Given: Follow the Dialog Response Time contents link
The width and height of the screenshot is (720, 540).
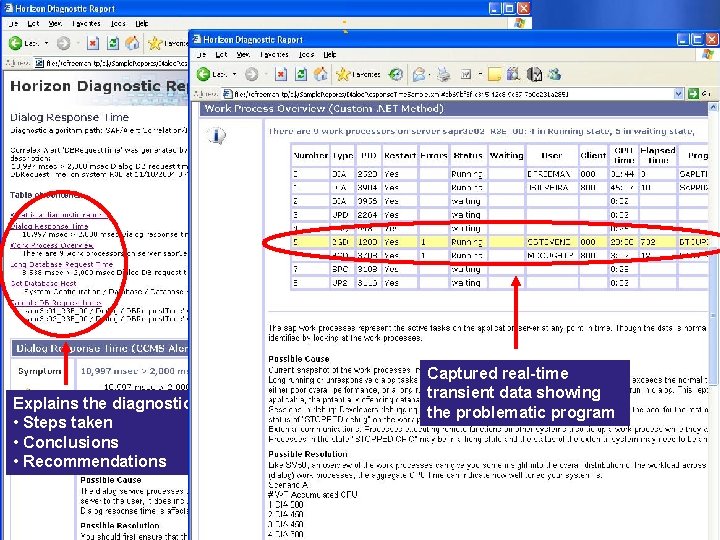Looking at the screenshot, I should pos(49,226).
